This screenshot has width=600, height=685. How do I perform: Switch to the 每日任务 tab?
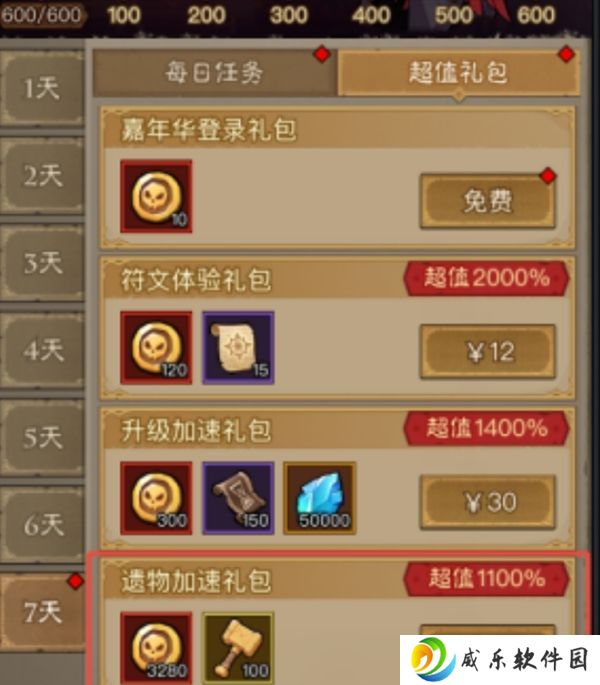215,73
